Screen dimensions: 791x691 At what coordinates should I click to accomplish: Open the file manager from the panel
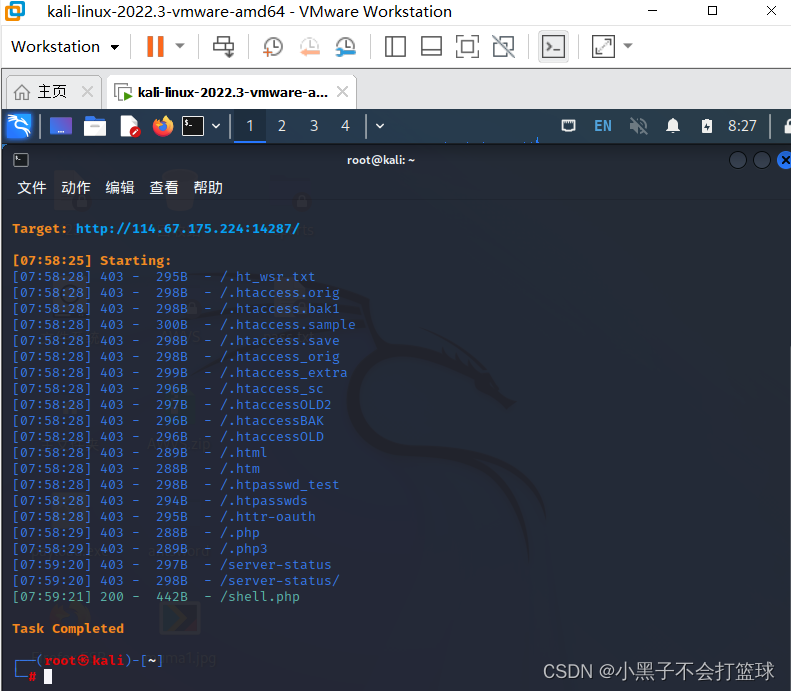coord(94,126)
